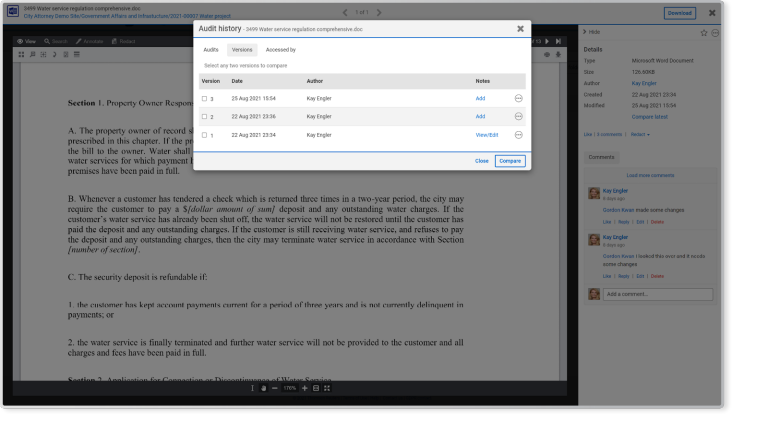Viewport: 768px width, 432px height.
Task: Close the Audit history dialog with X
Action: (x=520, y=29)
